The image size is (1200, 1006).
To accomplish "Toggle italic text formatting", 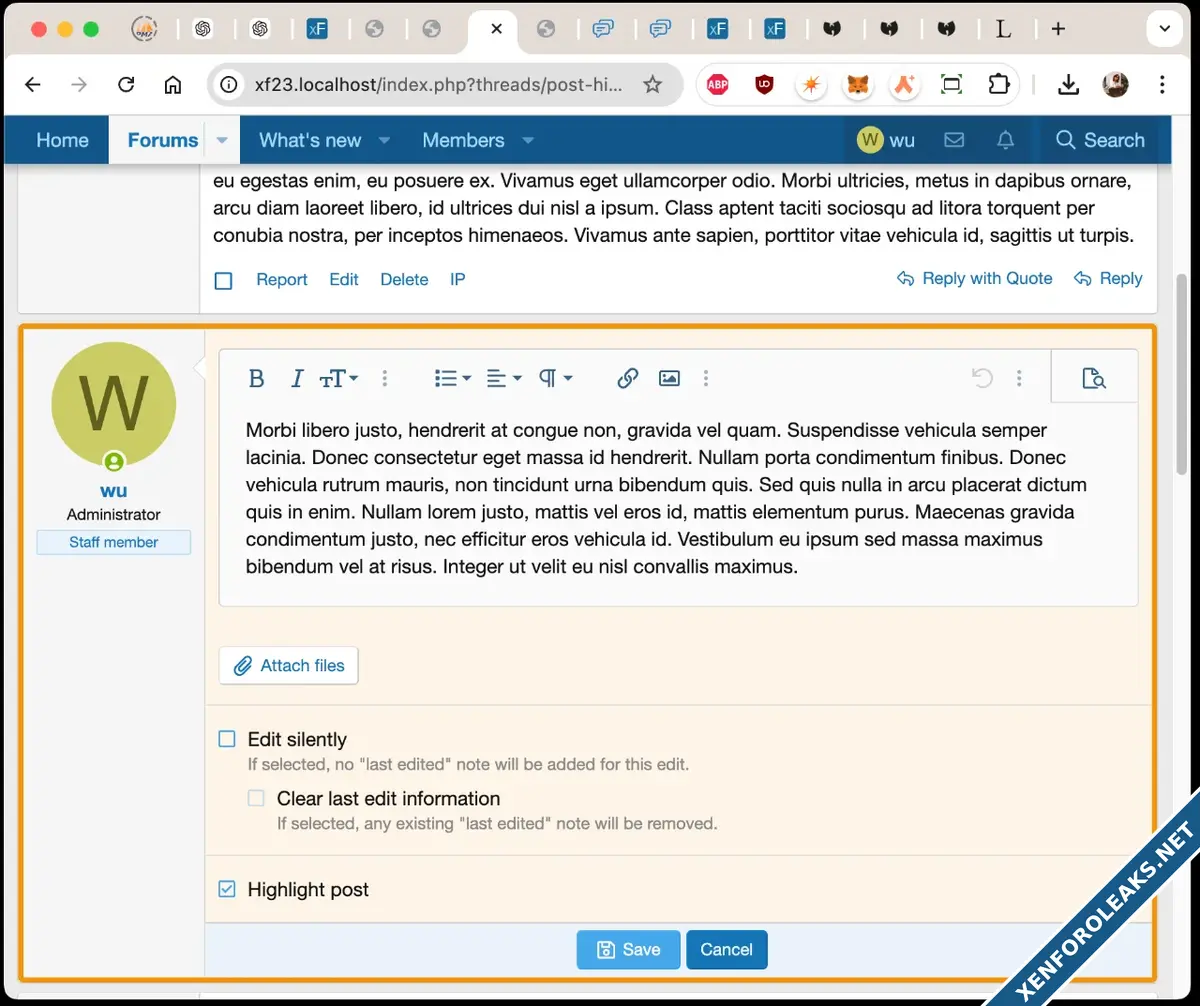I will (296, 378).
